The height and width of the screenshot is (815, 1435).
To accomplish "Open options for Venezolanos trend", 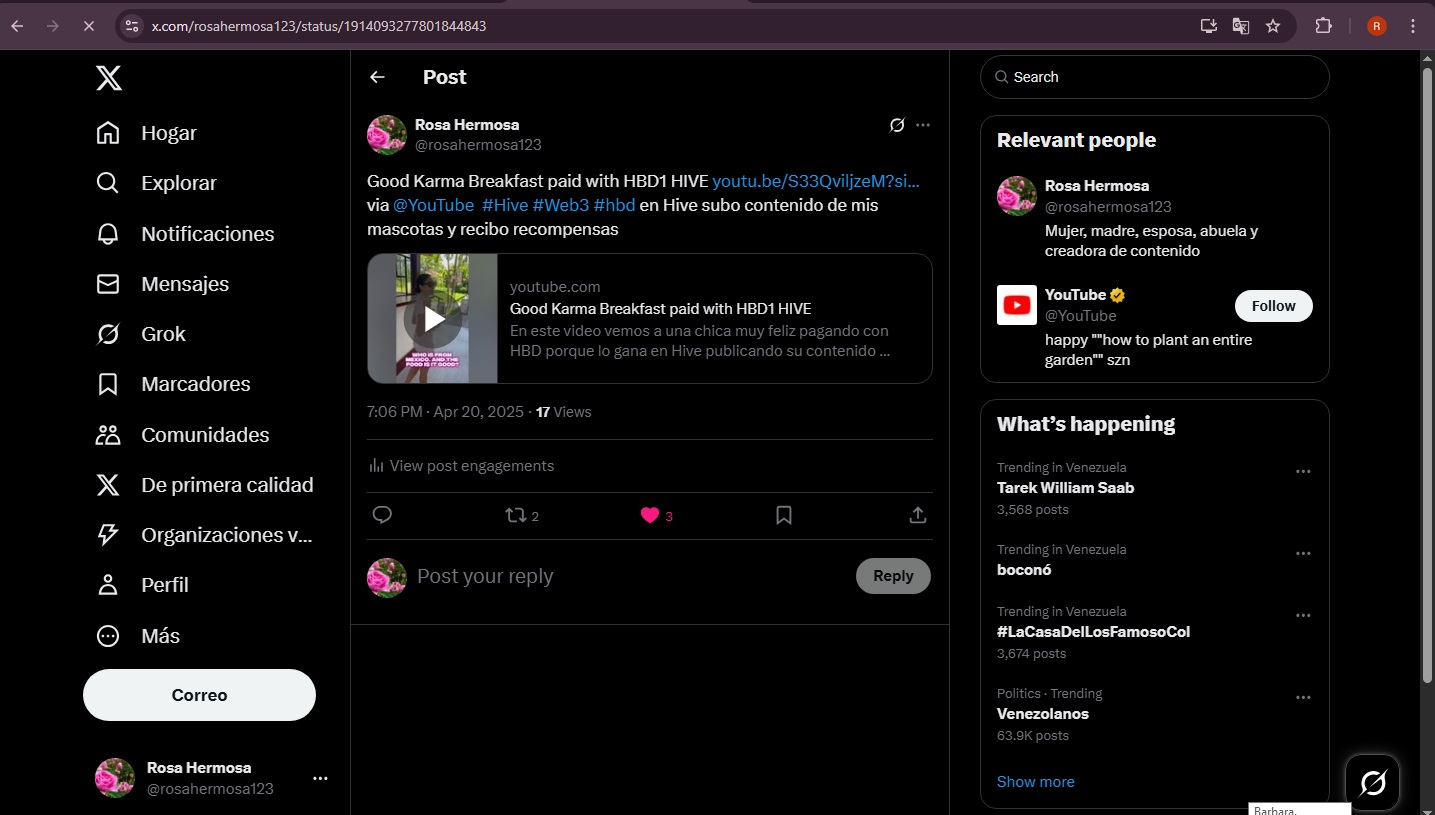I will coord(1303,698).
